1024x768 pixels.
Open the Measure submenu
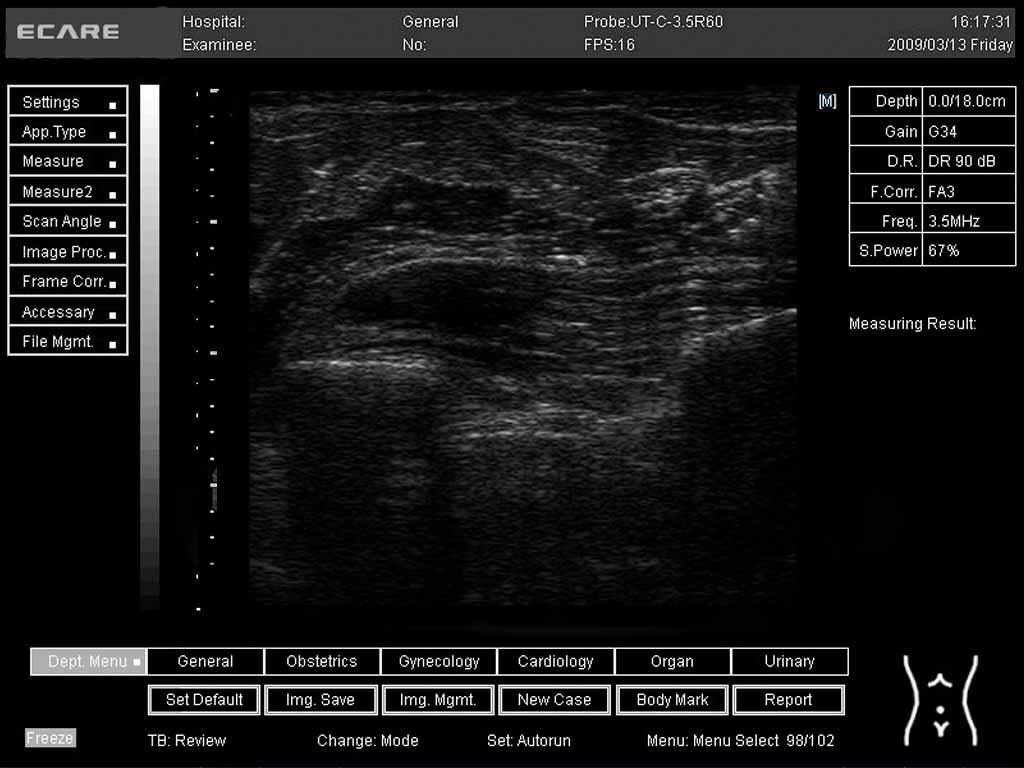68,161
